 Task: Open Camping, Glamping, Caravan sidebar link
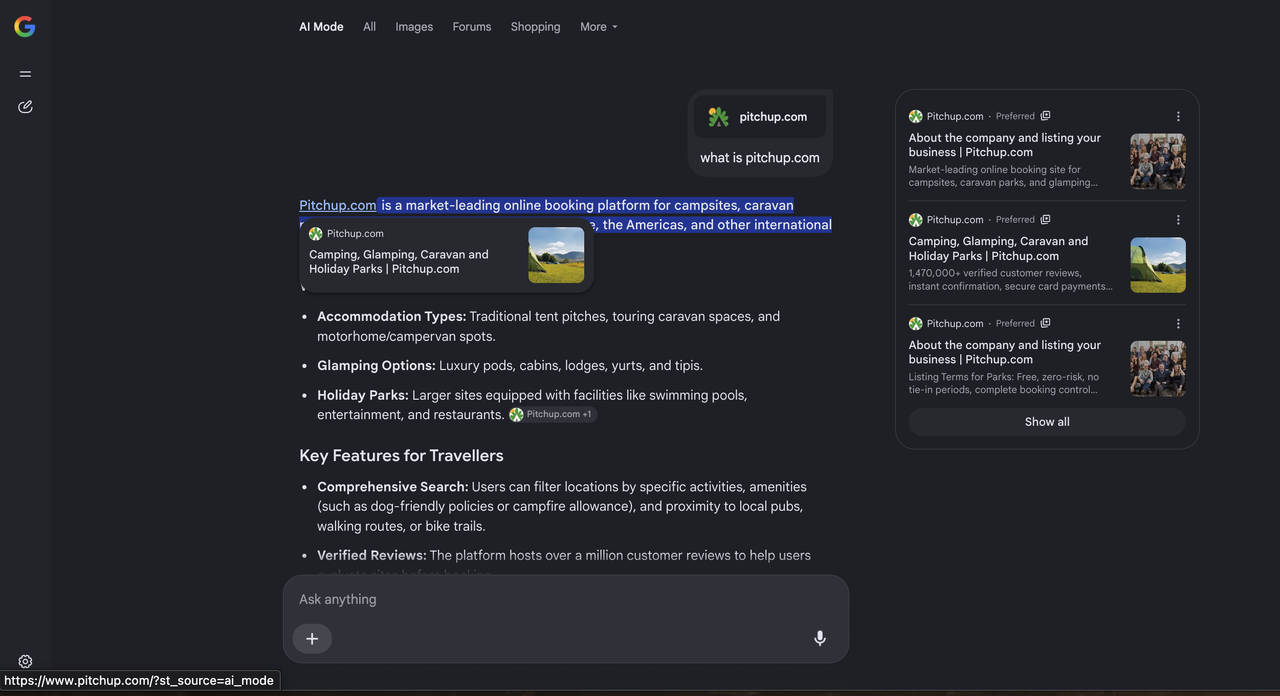998,249
